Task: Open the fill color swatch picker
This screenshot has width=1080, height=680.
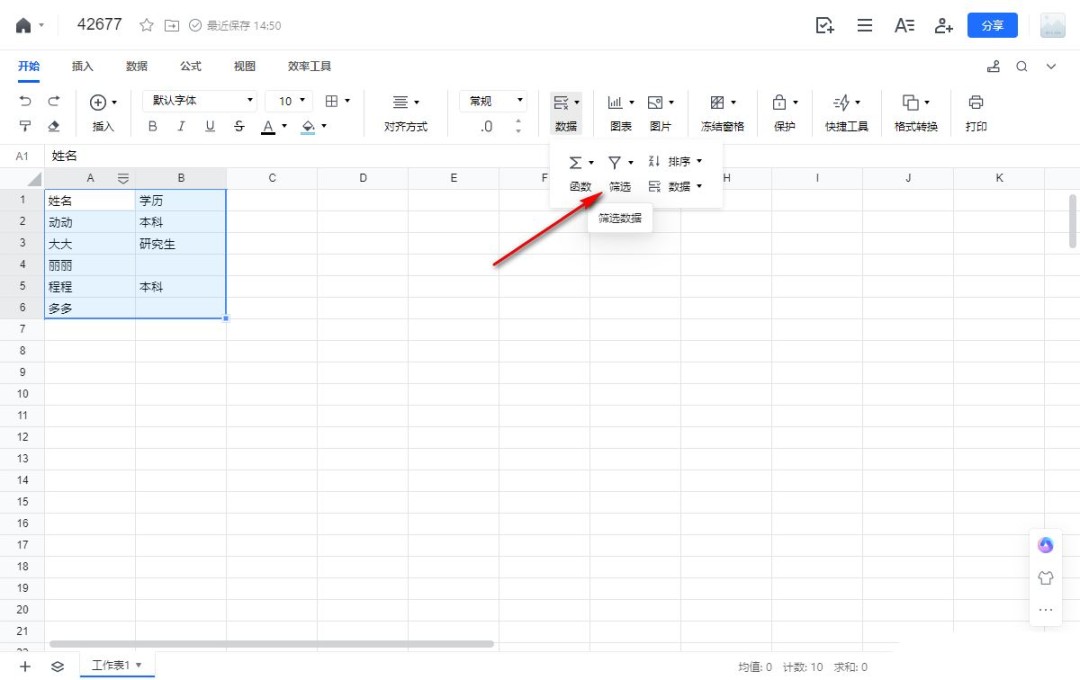Action: coord(310,126)
